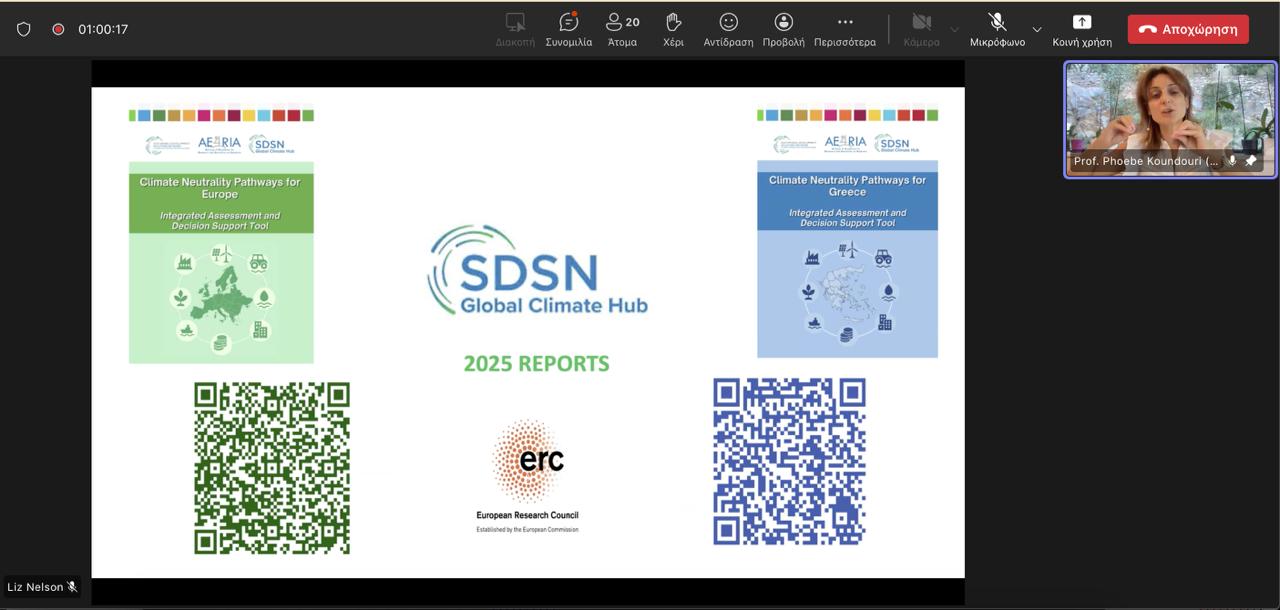Open the Περισσότερα more options menu
The image size is (1280, 610).
(844, 23)
